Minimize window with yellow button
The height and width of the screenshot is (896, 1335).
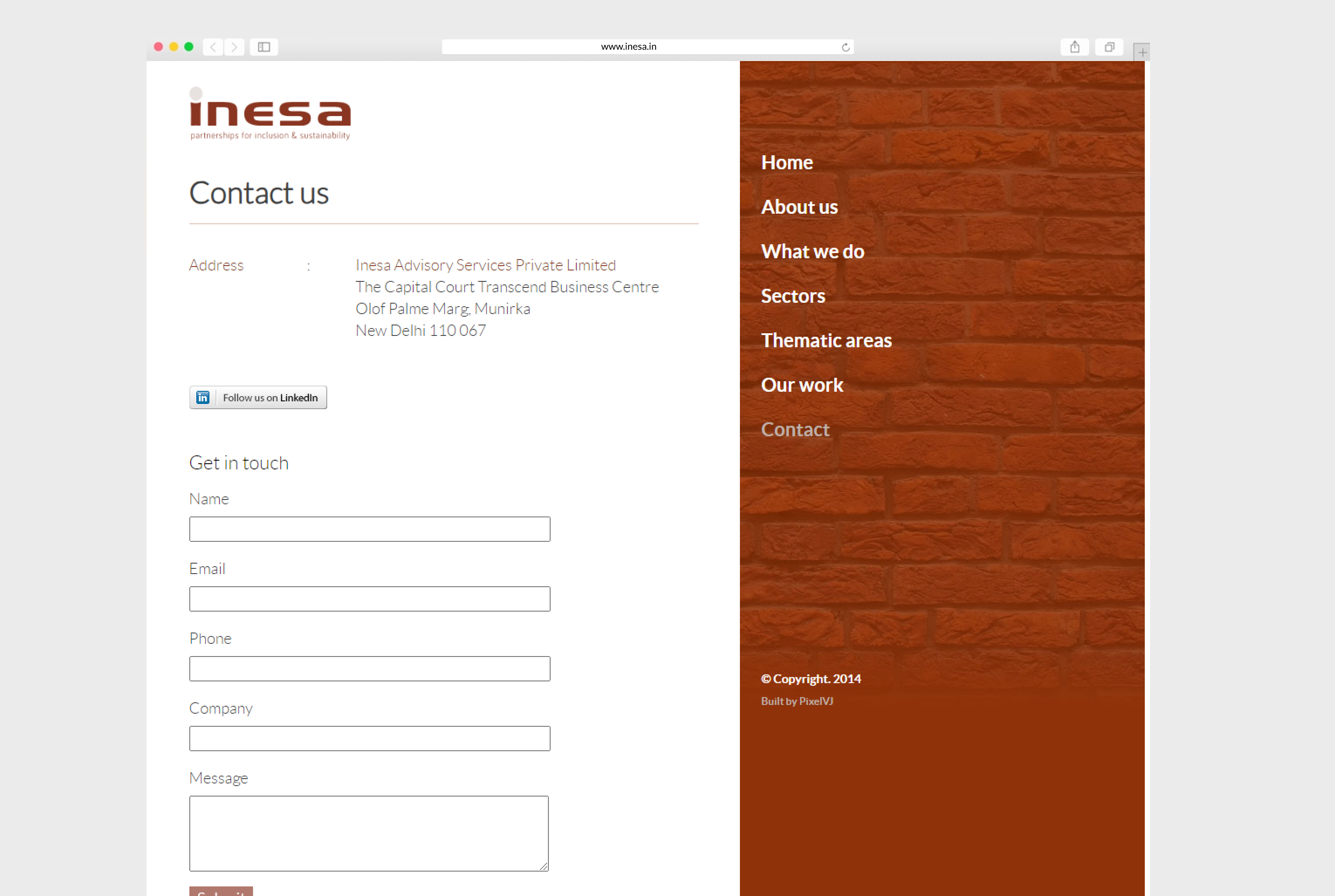pos(174,47)
